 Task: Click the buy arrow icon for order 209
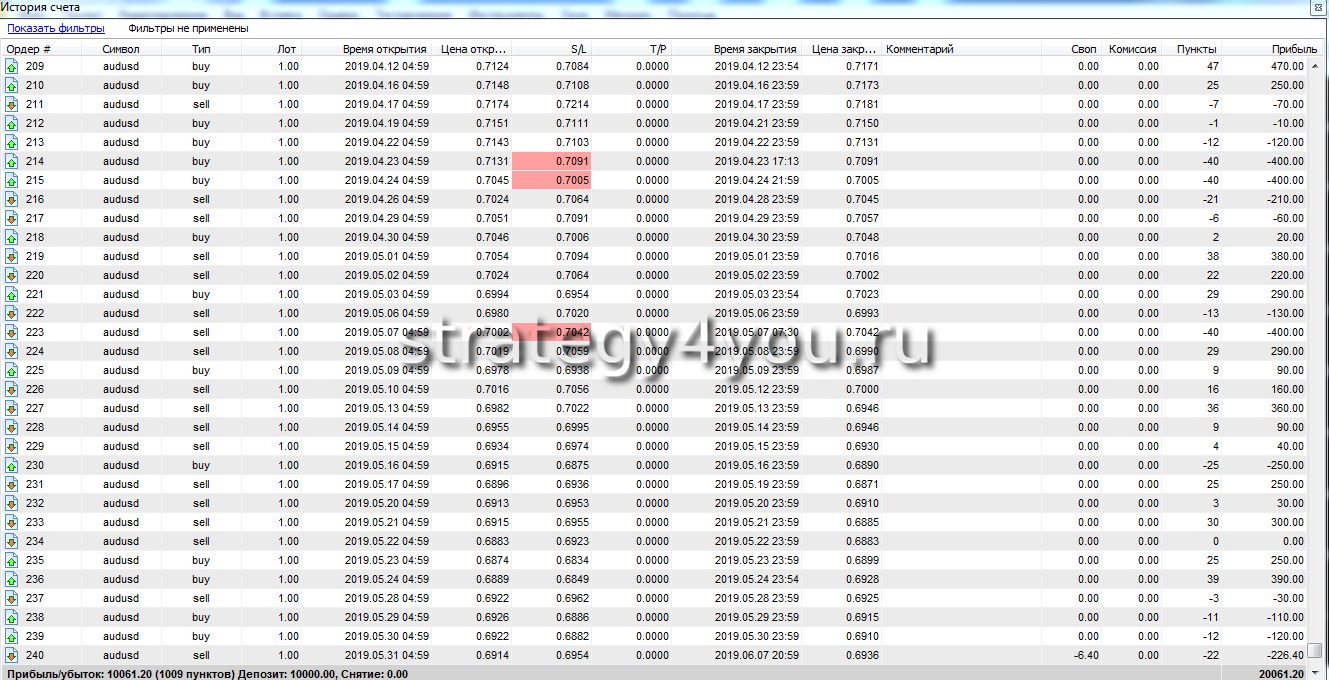(x=12, y=66)
